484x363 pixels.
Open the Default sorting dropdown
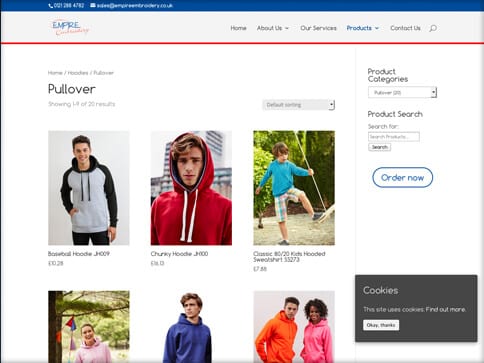(x=298, y=105)
